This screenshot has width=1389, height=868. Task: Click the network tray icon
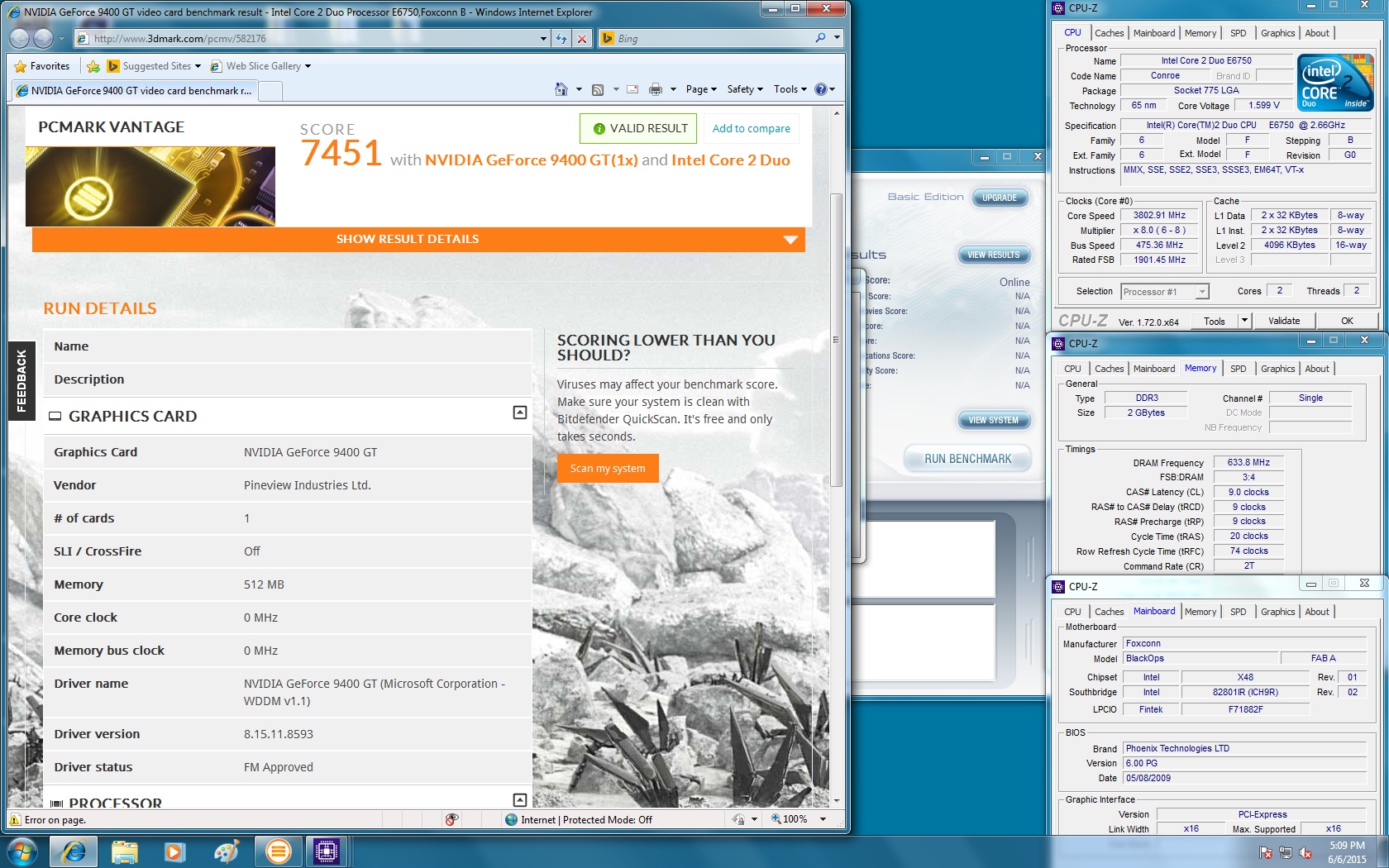1285,852
